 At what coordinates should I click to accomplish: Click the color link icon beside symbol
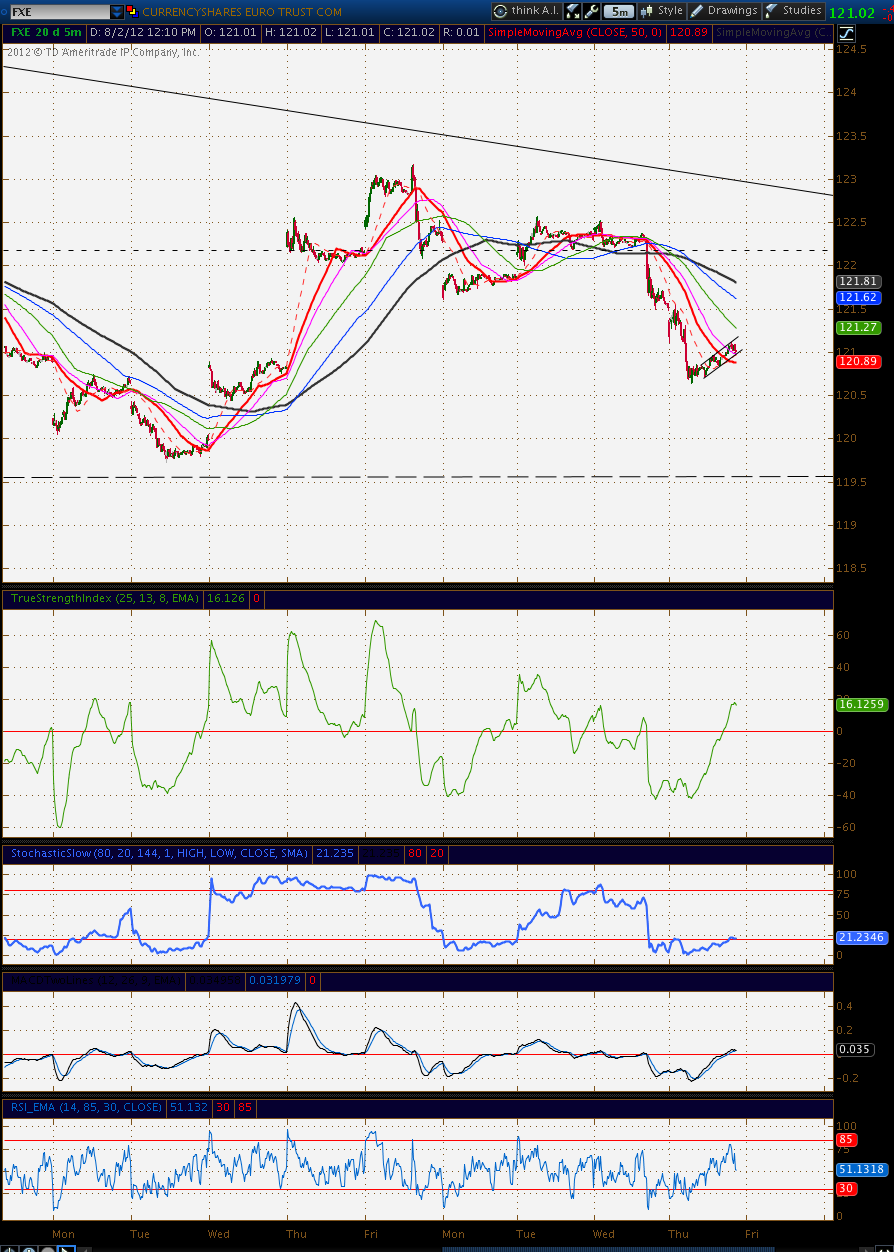(133, 12)
